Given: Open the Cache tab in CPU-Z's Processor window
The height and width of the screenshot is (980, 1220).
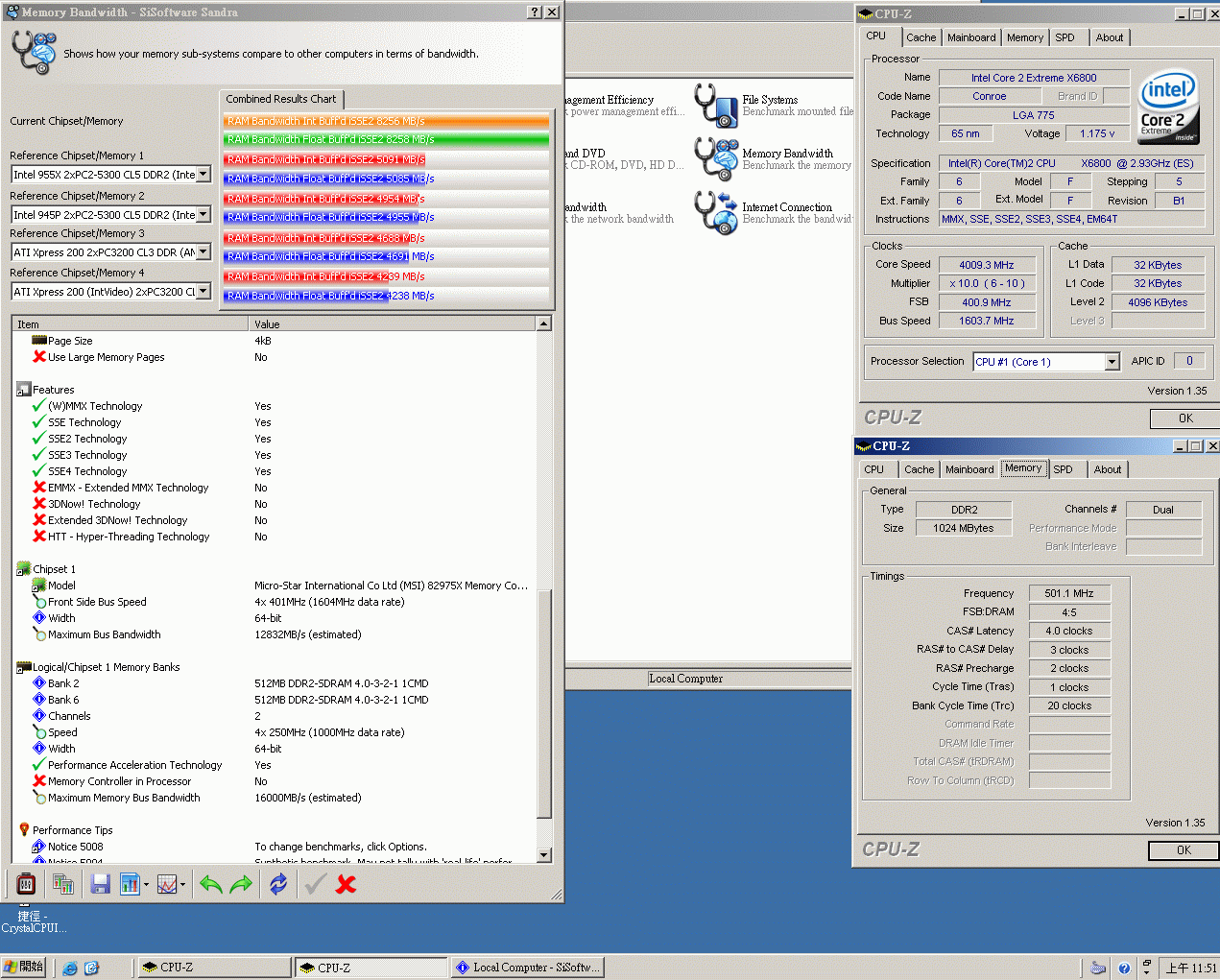Looking at the screenshot, I should 921,37.
